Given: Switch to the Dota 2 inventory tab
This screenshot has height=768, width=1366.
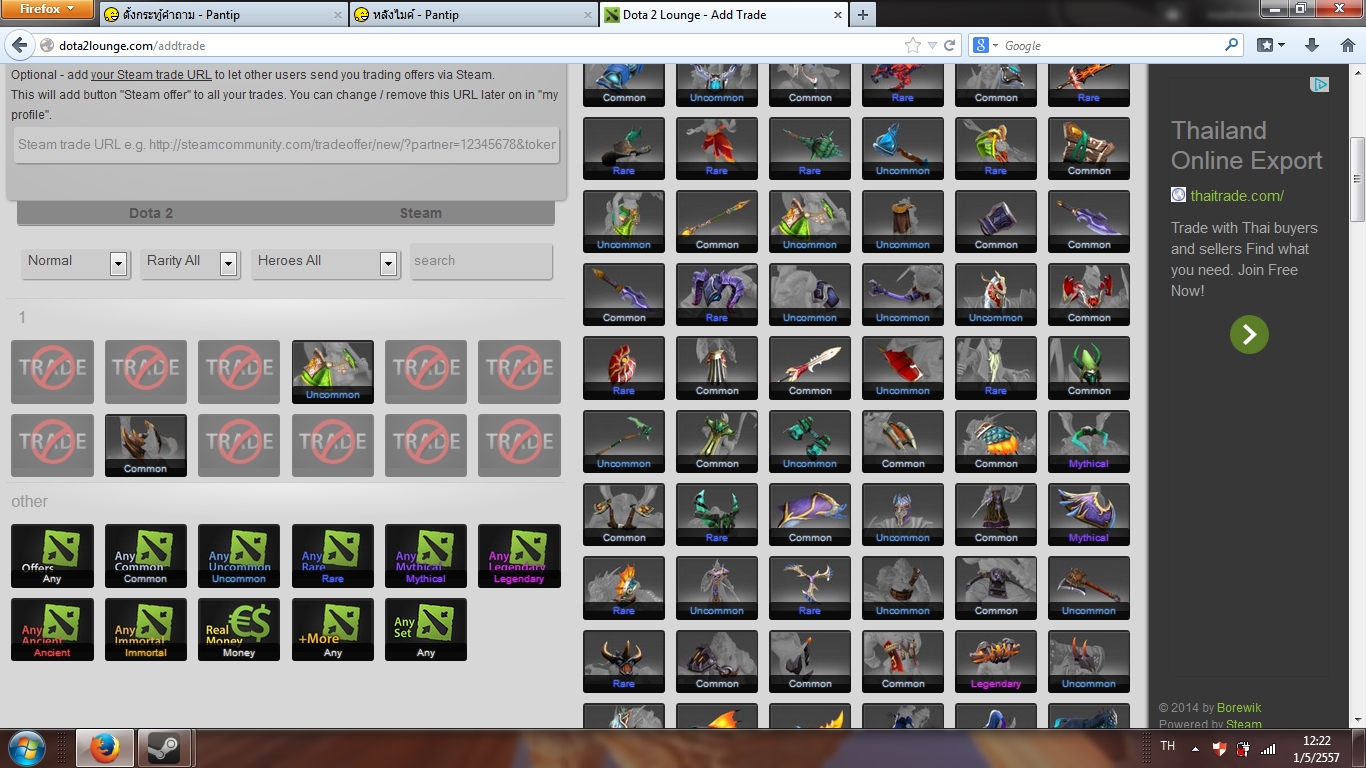Looking at the screenshot, I should pyautogui.click(x=151, y=213).
